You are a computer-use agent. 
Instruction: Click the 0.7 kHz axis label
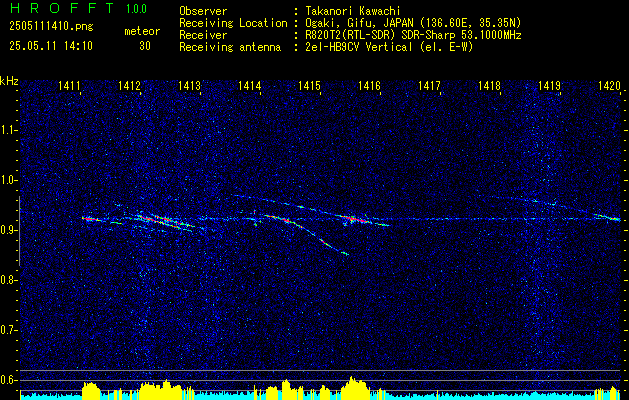(x=8, y=330)
